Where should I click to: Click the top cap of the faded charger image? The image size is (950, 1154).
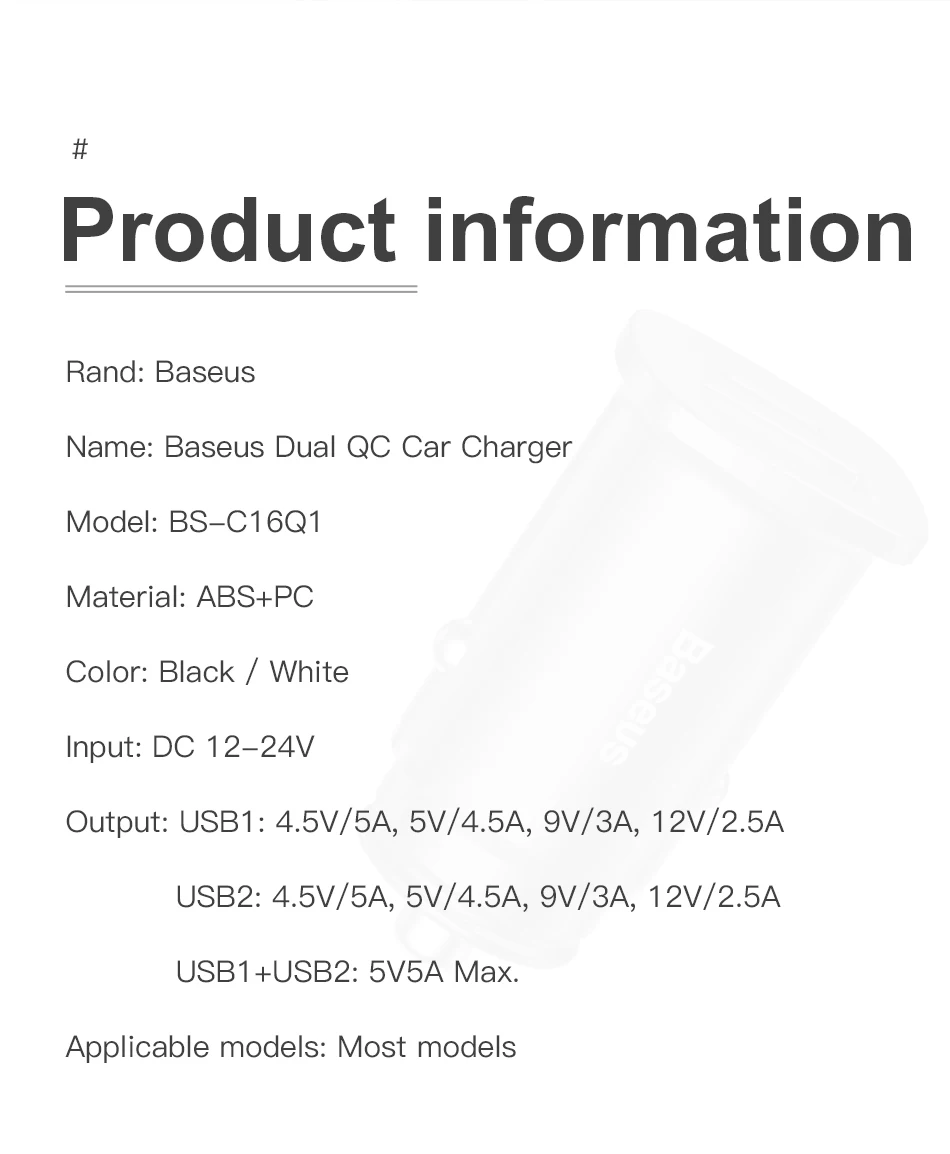pos(770,430)
